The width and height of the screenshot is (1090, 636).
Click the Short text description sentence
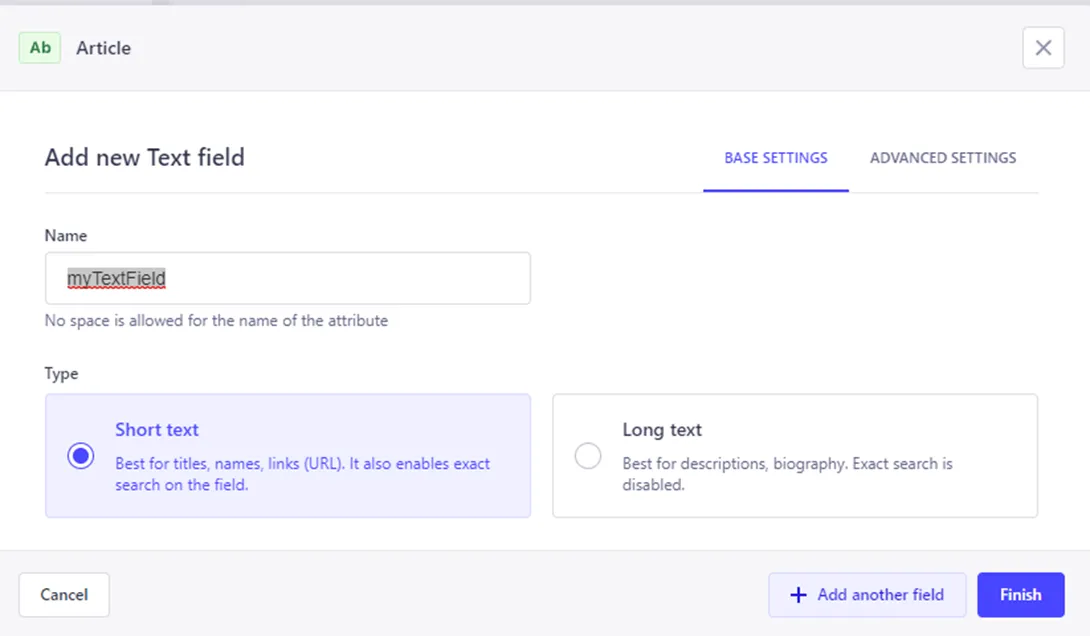pyautogui.click(x=302, y=474)
